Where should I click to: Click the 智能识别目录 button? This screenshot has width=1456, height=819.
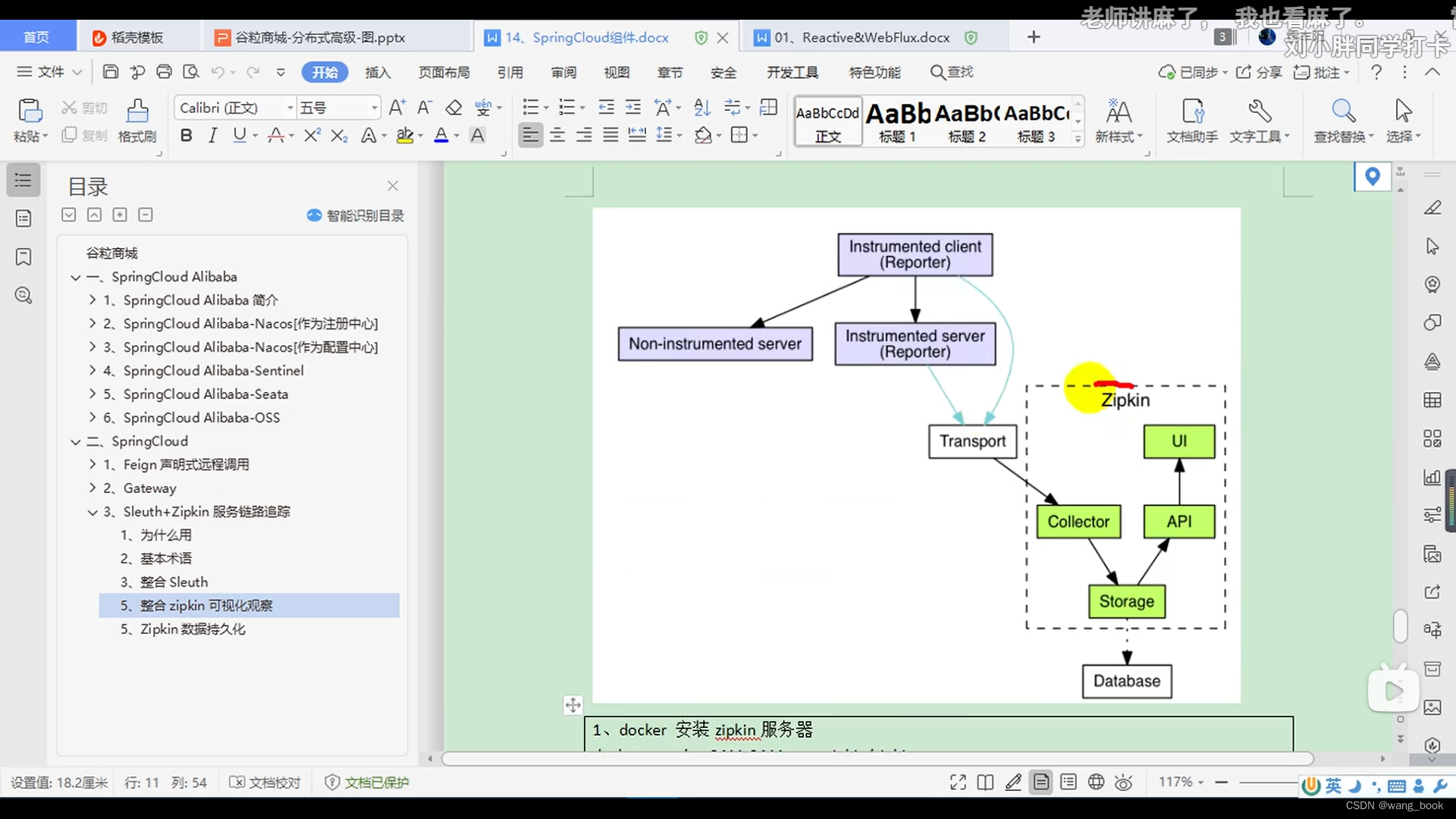355,215
